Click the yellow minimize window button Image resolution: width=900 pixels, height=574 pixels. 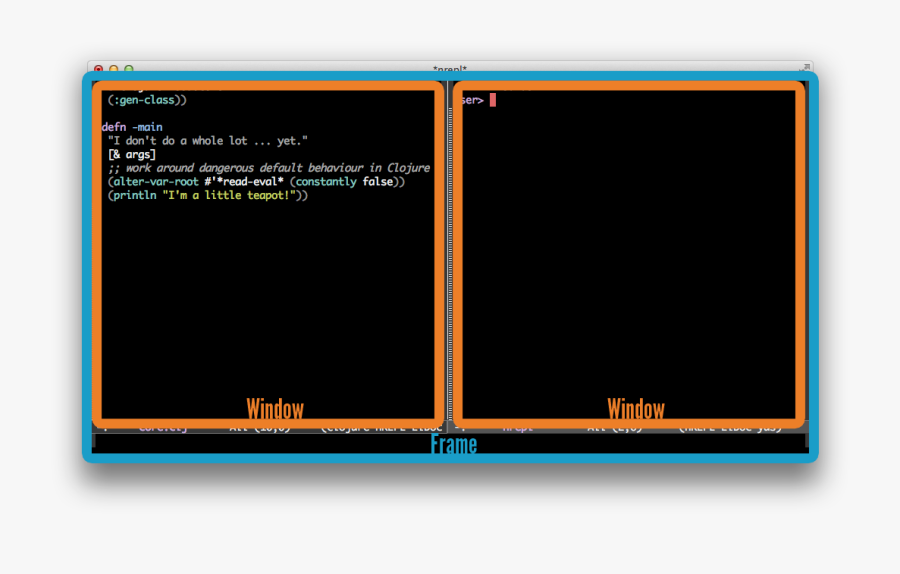[x=114, y=69]
